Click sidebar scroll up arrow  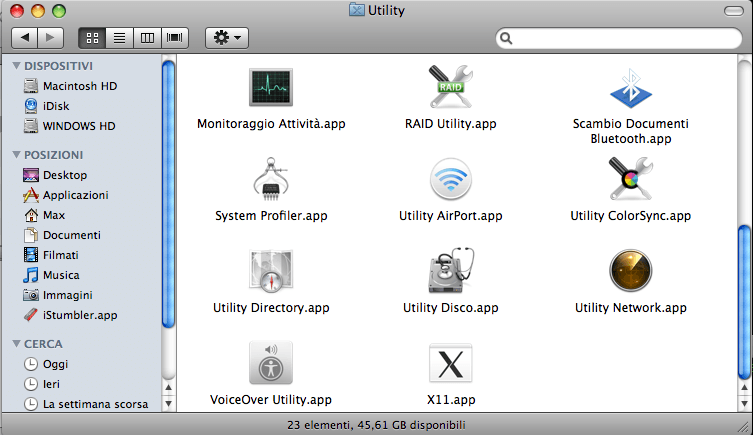(168, 387)
